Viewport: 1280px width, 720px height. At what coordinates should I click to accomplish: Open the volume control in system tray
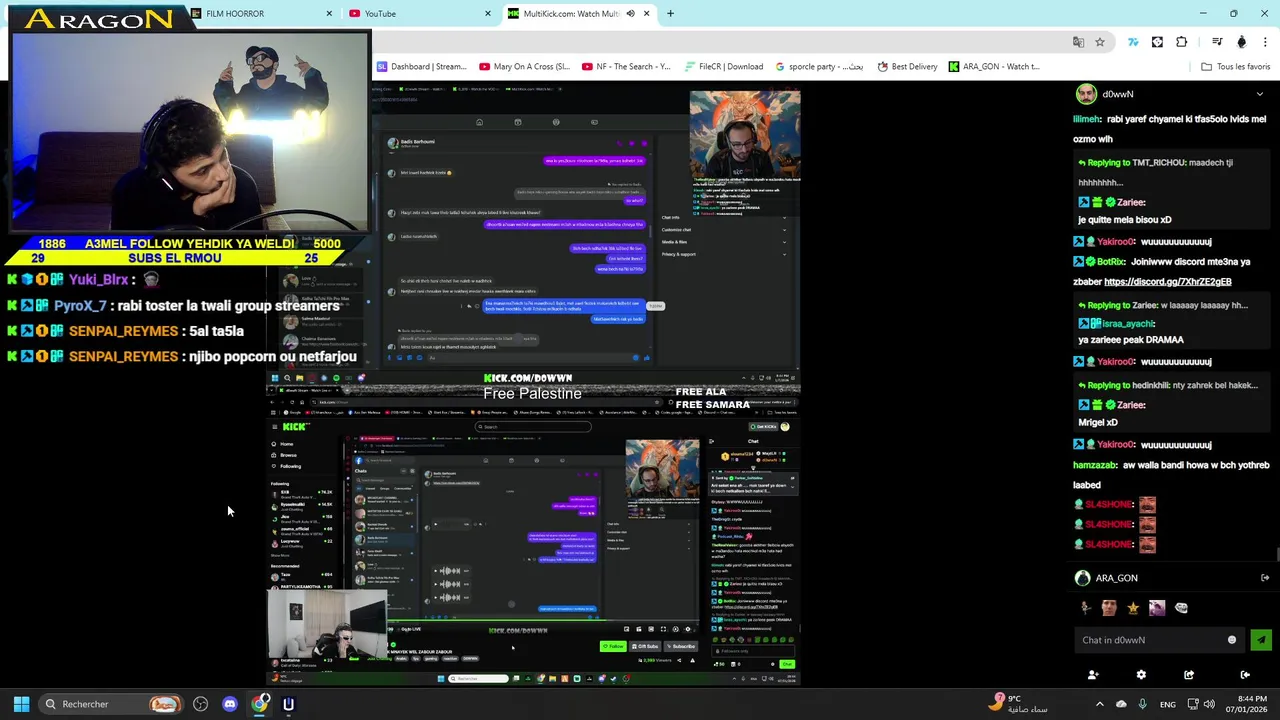(x=1209, y=704)
